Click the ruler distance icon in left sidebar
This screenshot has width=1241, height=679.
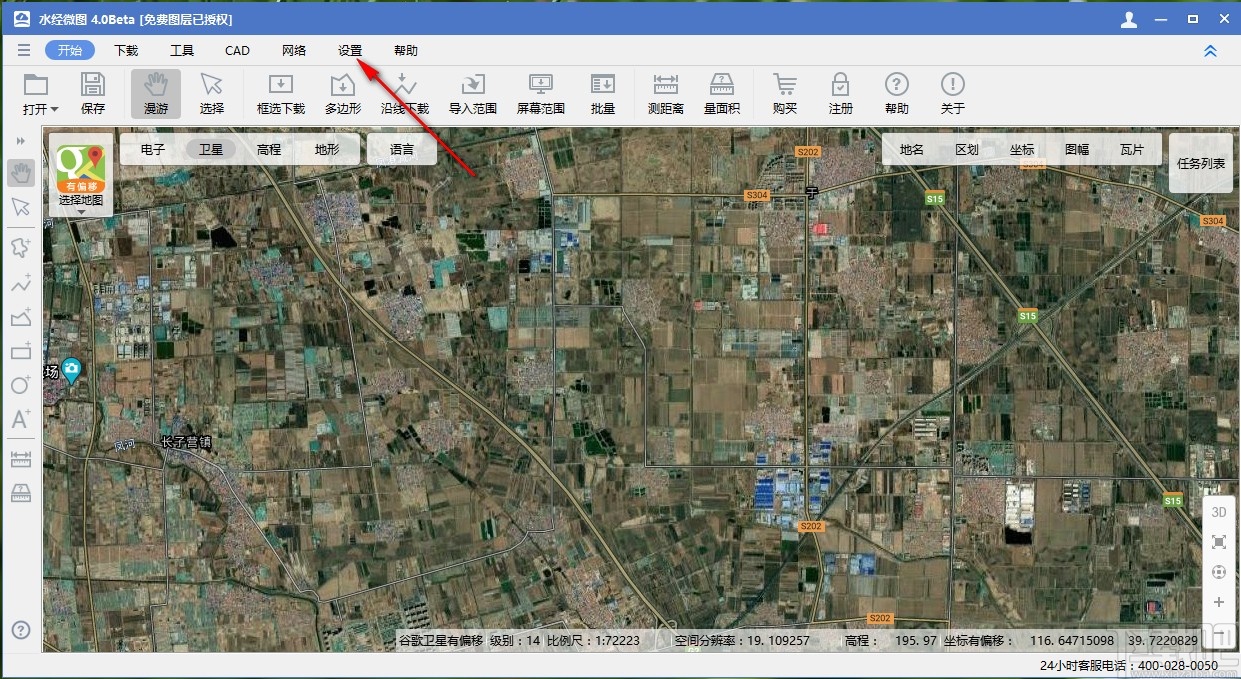pyautogui.click(x=21, y=460)
